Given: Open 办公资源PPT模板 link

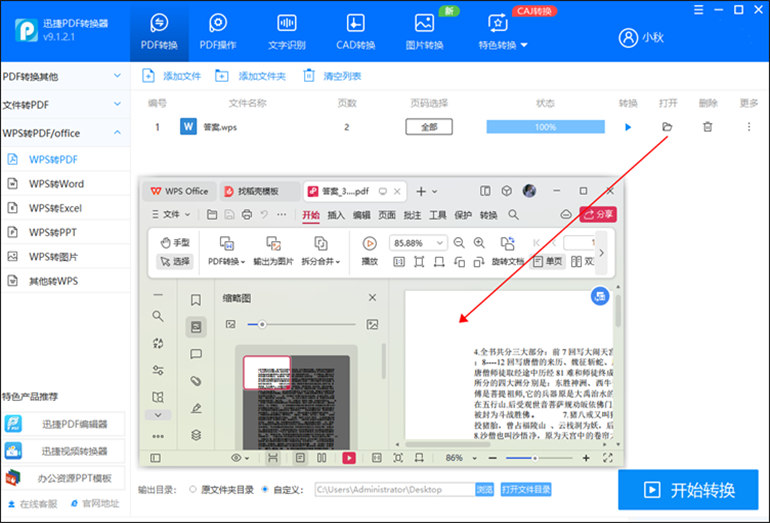Looking at the screenshot, I should 64,477.
